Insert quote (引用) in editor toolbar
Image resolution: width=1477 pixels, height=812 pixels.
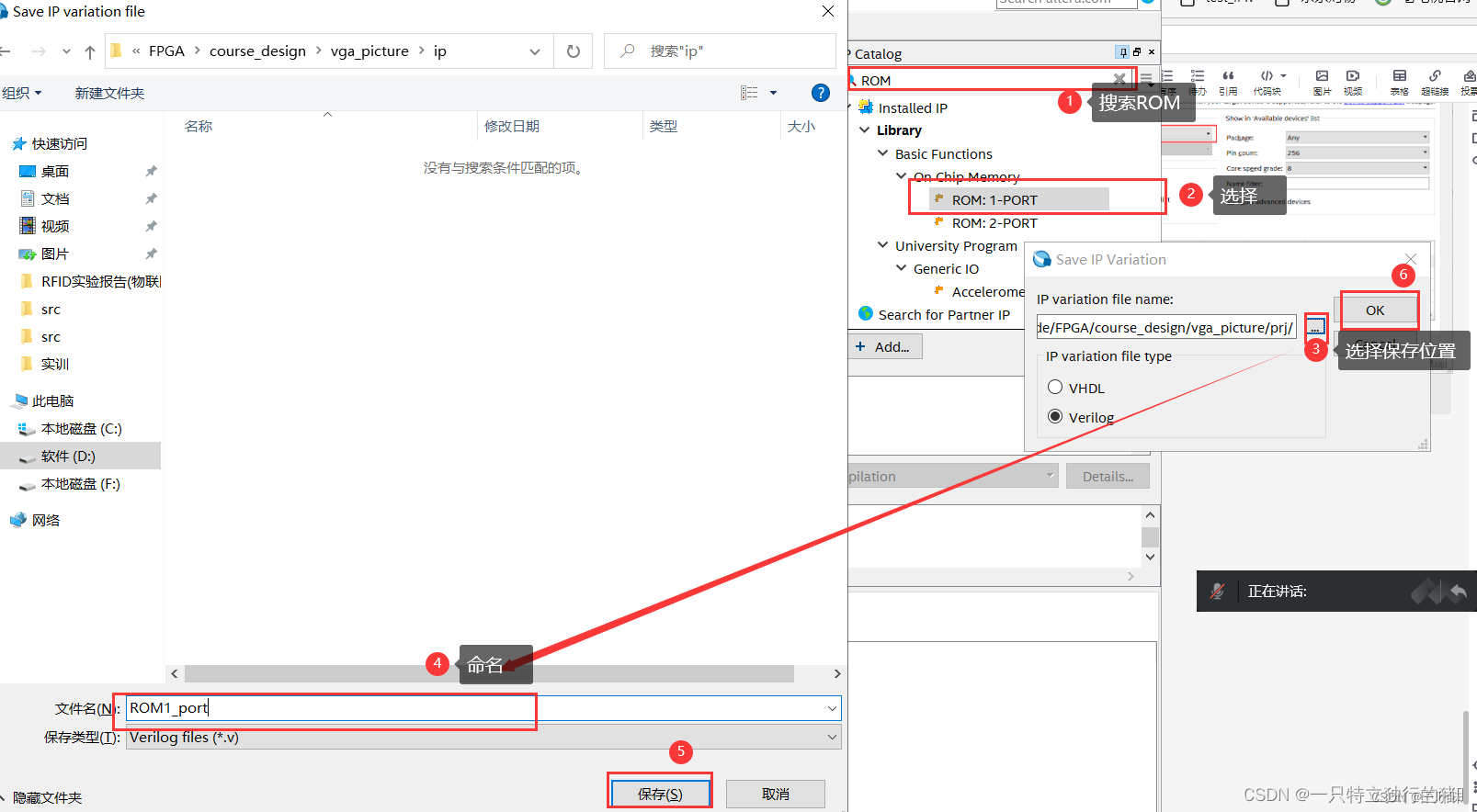[x=1228, y=83]
